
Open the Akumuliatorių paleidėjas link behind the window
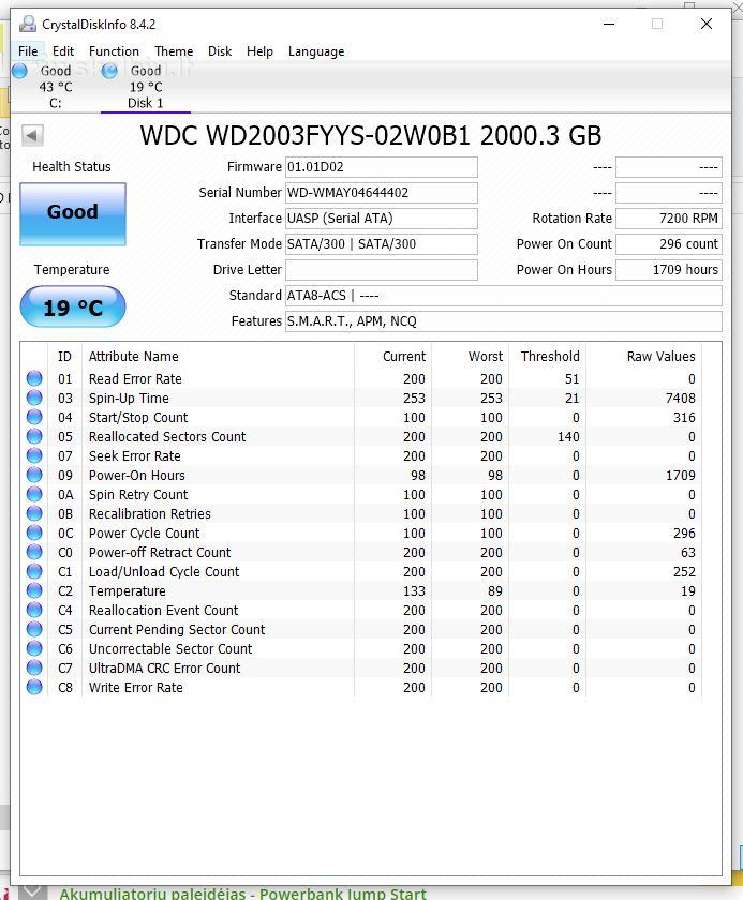pyautogui.click(x=243, y=893)
